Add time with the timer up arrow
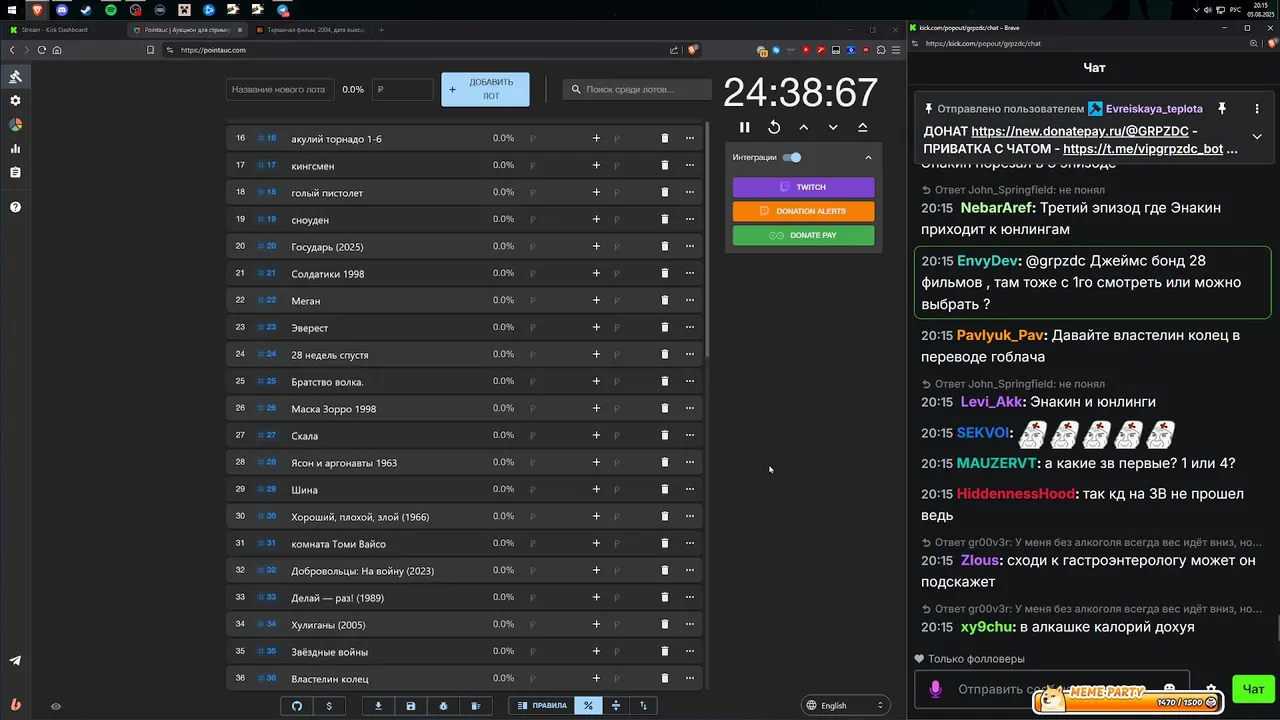This screenshot has height=720, width=1280. (803, 127)
